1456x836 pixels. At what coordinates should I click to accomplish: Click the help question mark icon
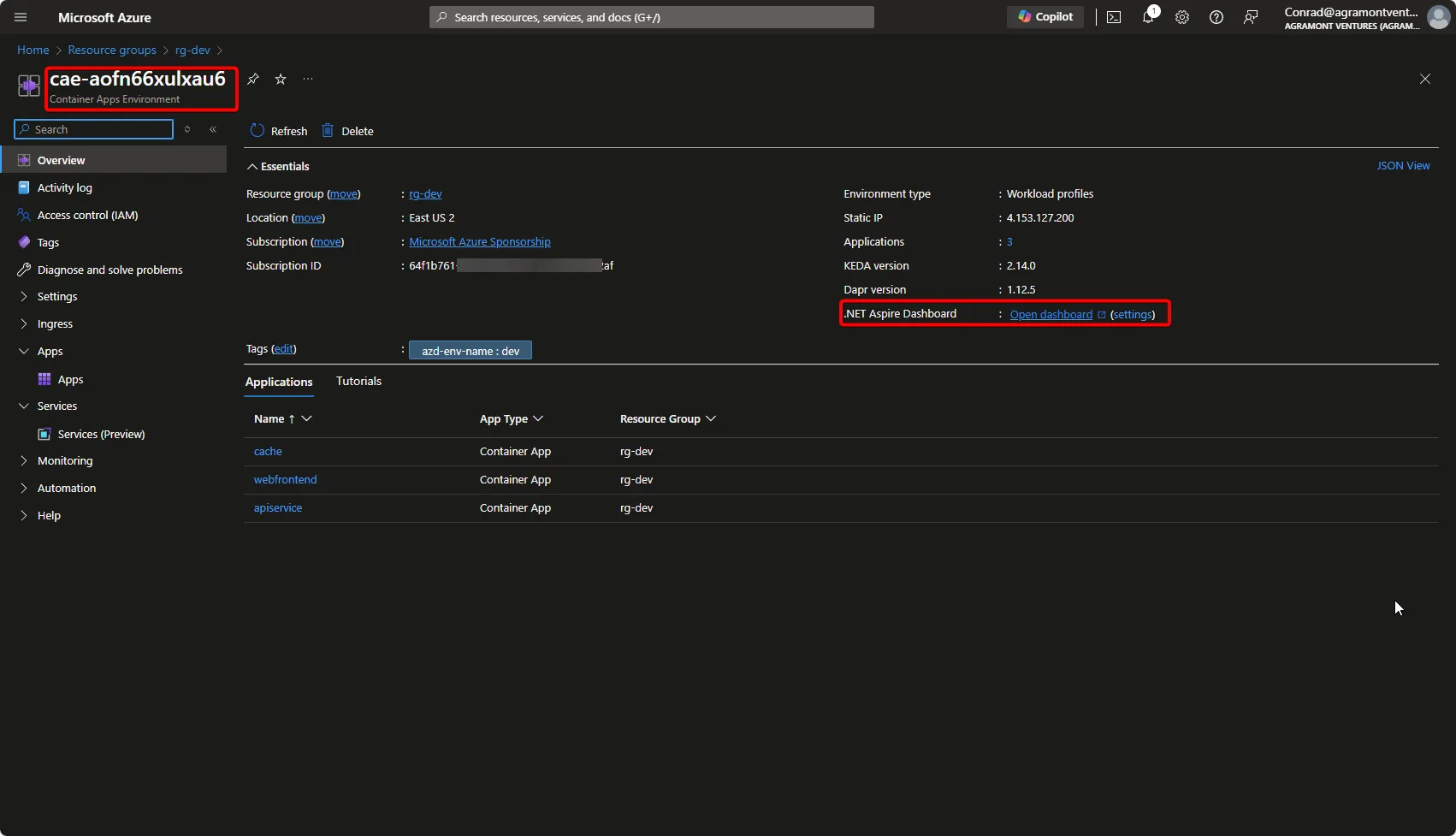point(1216,17)
